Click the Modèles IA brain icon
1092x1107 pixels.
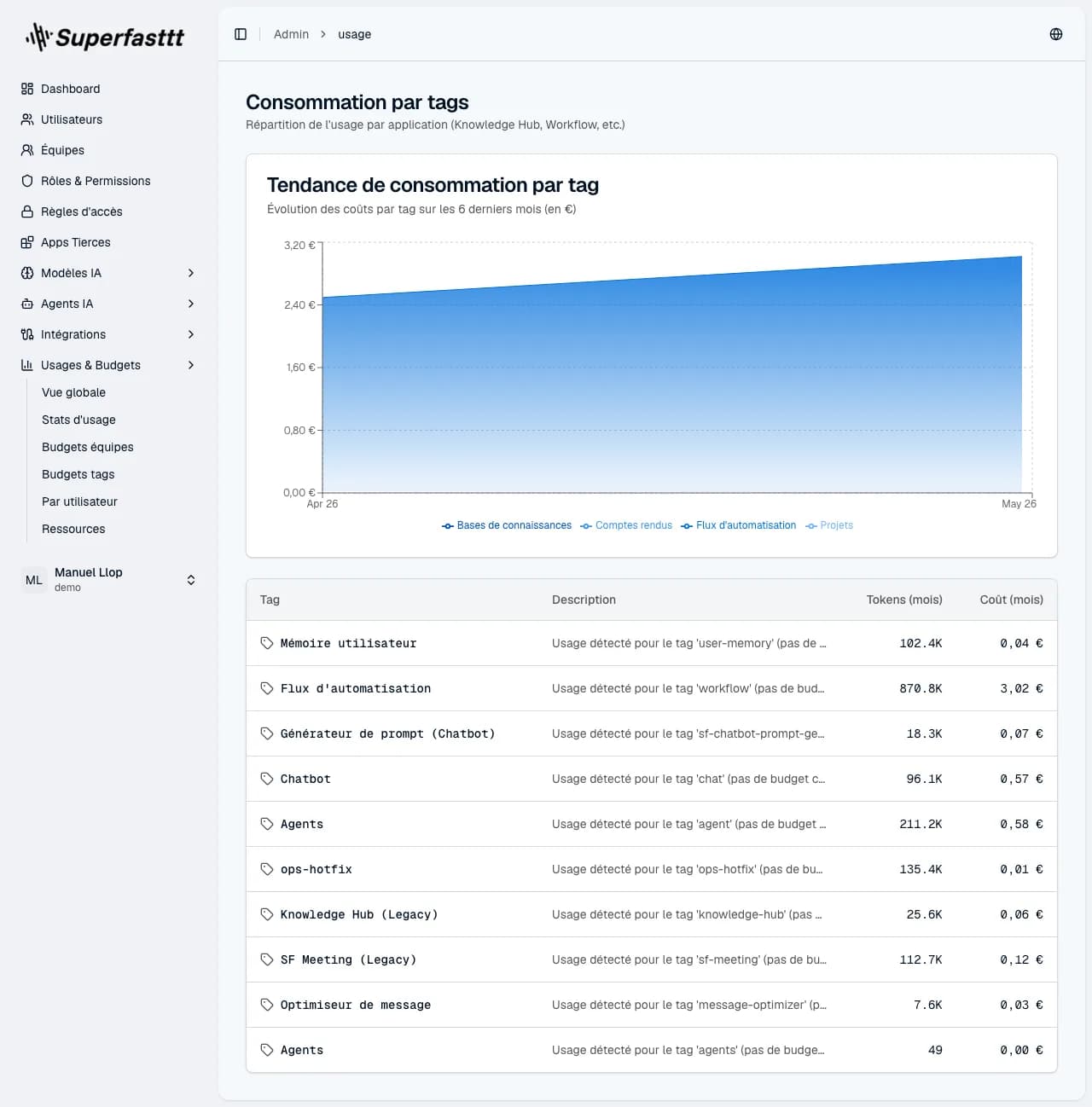pos(27,273)
